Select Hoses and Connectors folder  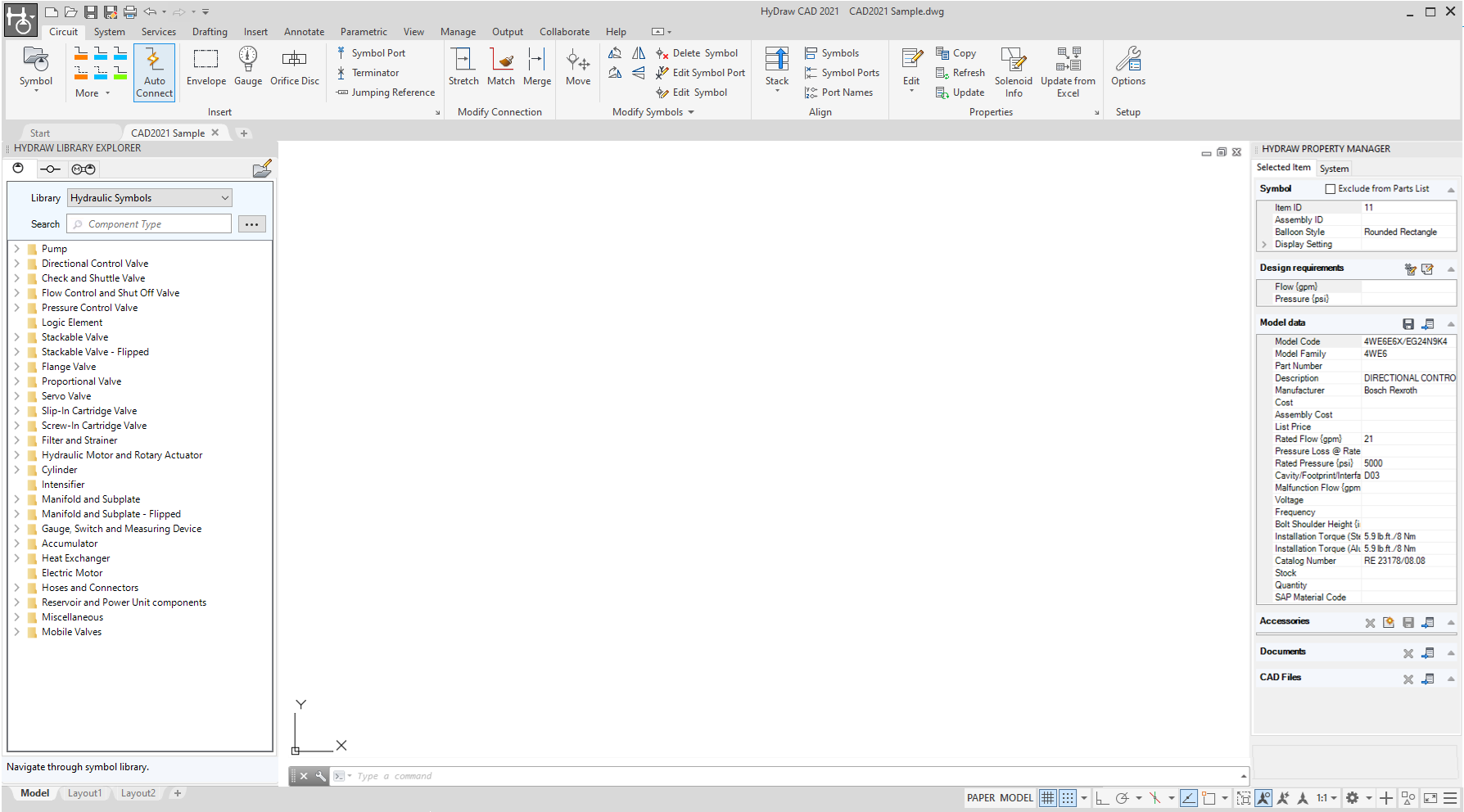(90, 588)
